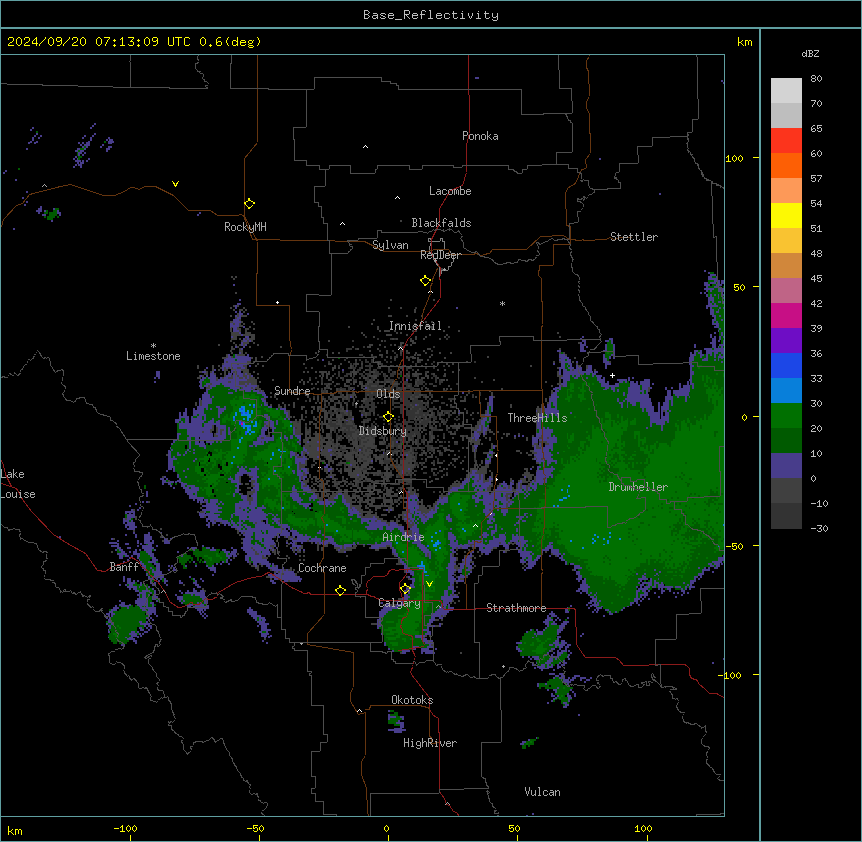The image size is (862, 842).
Task: Click the Base_Reflectivity title
Action: point(431,15)
